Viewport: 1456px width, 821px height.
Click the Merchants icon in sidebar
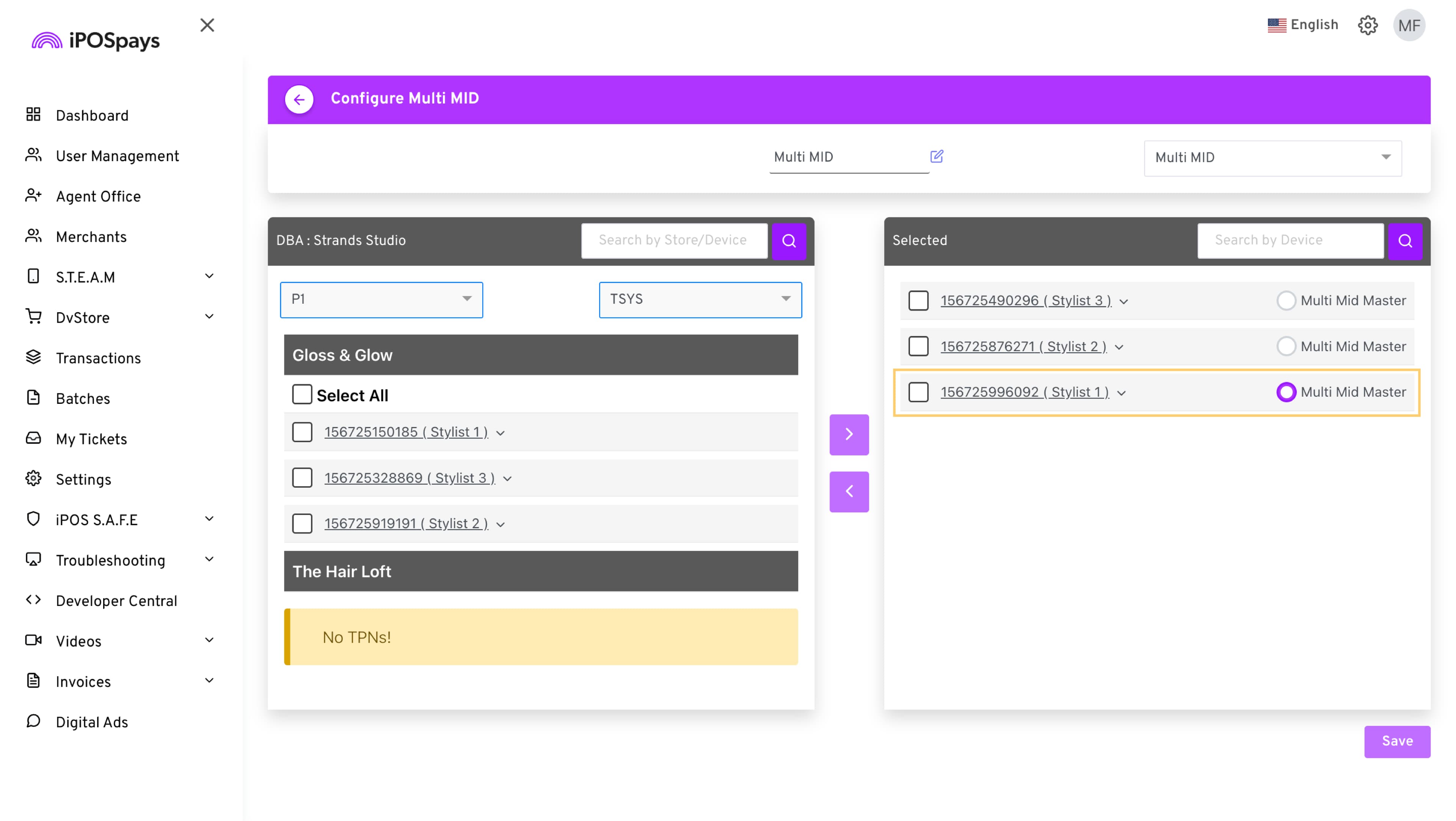pyautogui.click(x=33, y=236)
